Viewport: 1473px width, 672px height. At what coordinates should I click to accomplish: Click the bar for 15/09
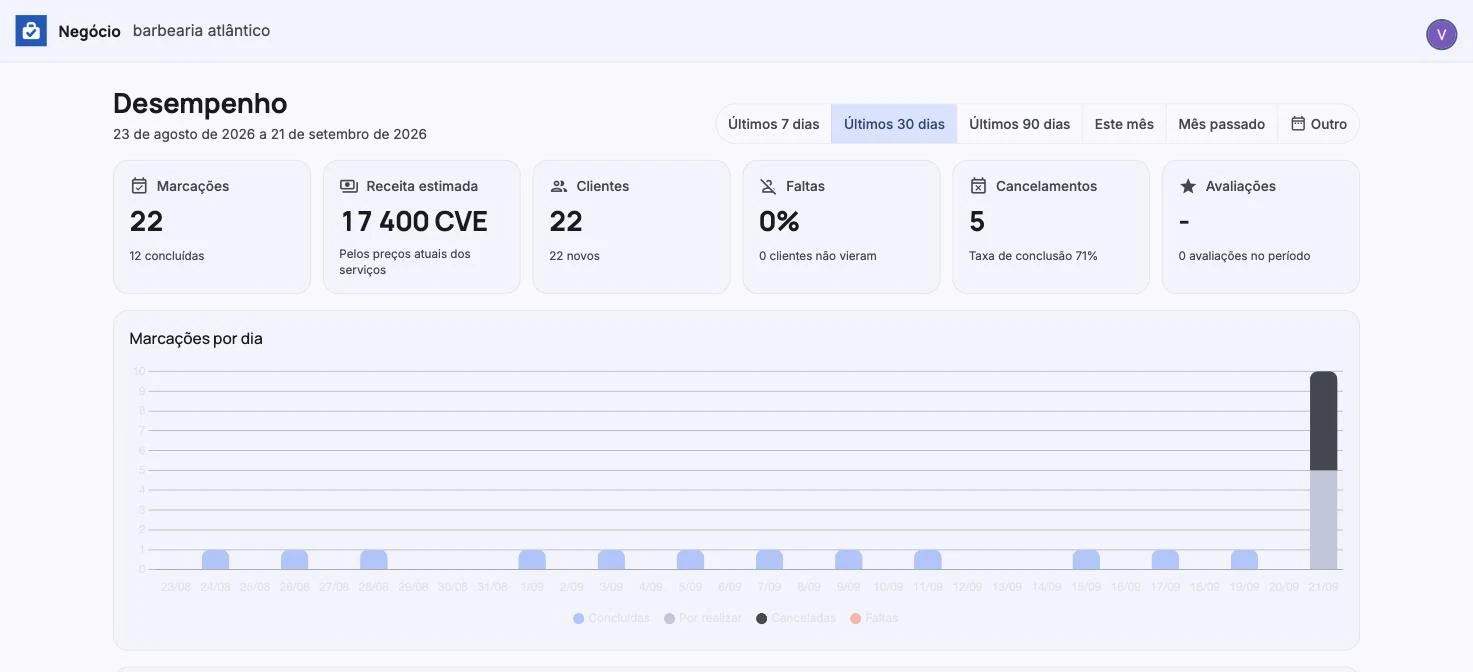(1086, 560)
